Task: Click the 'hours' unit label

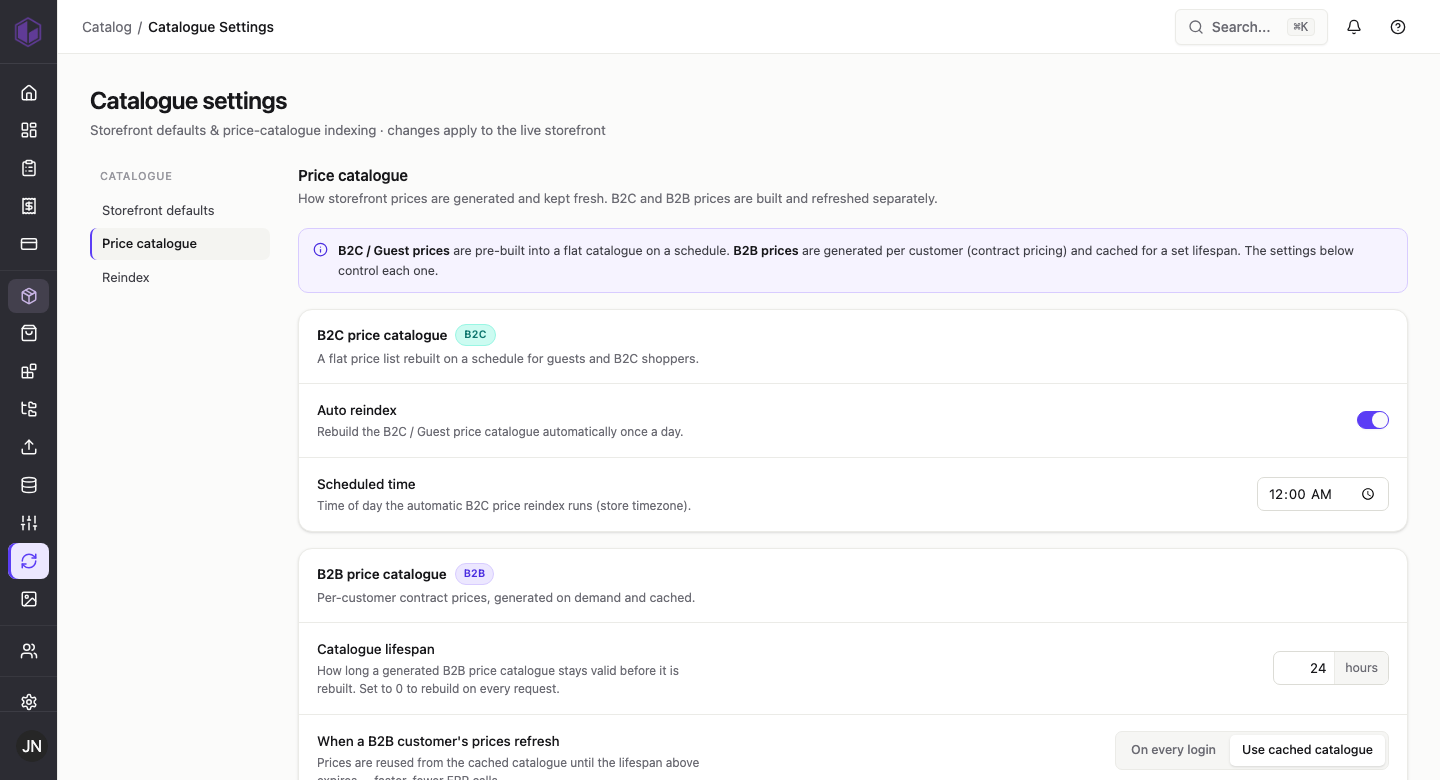Action: 1362,668
